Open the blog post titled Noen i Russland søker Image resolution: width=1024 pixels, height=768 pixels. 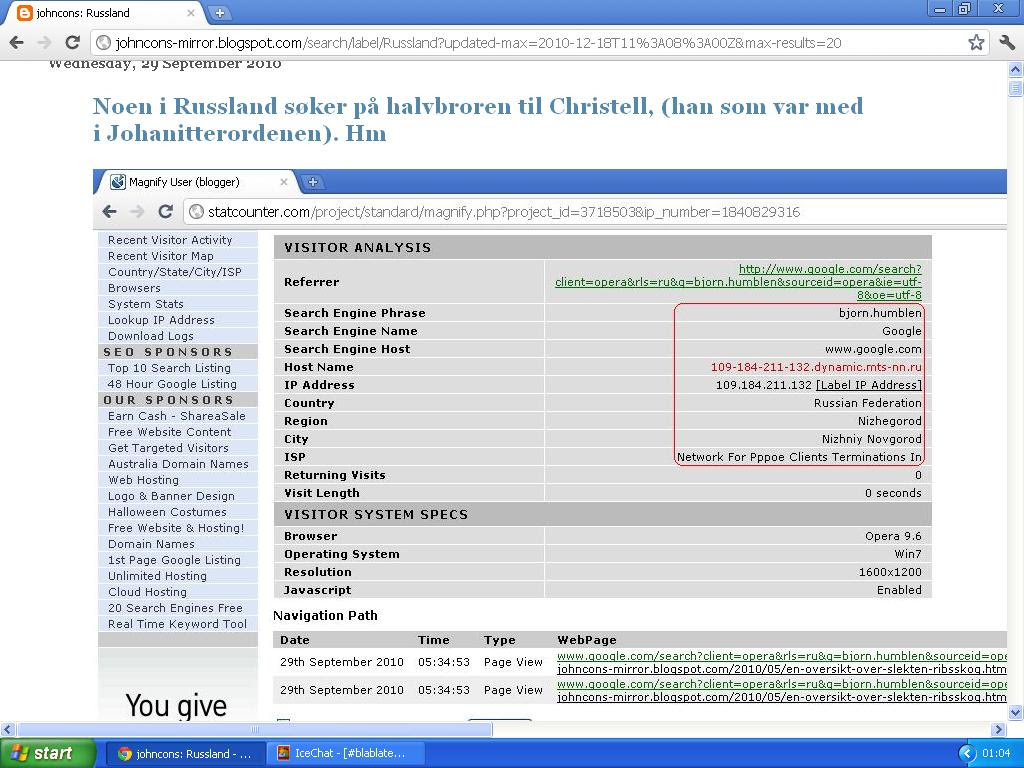(x=477, y=120)
